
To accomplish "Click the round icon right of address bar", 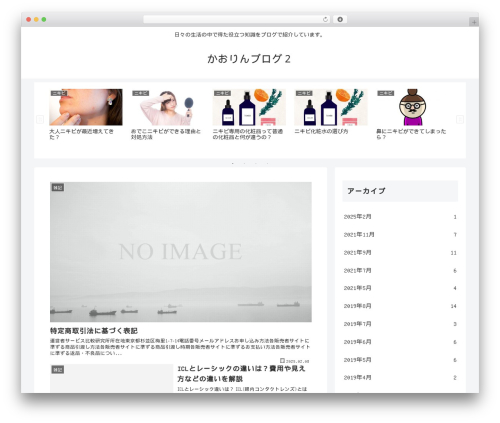I will coord(340,20).
